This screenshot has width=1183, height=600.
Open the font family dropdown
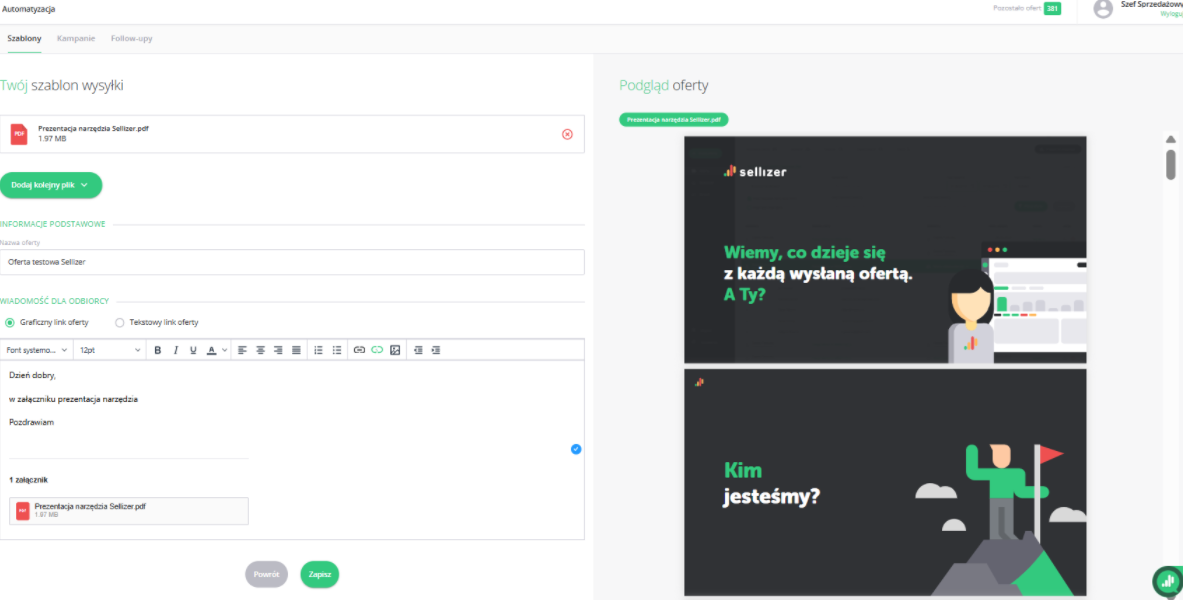[x=37, y=350]
